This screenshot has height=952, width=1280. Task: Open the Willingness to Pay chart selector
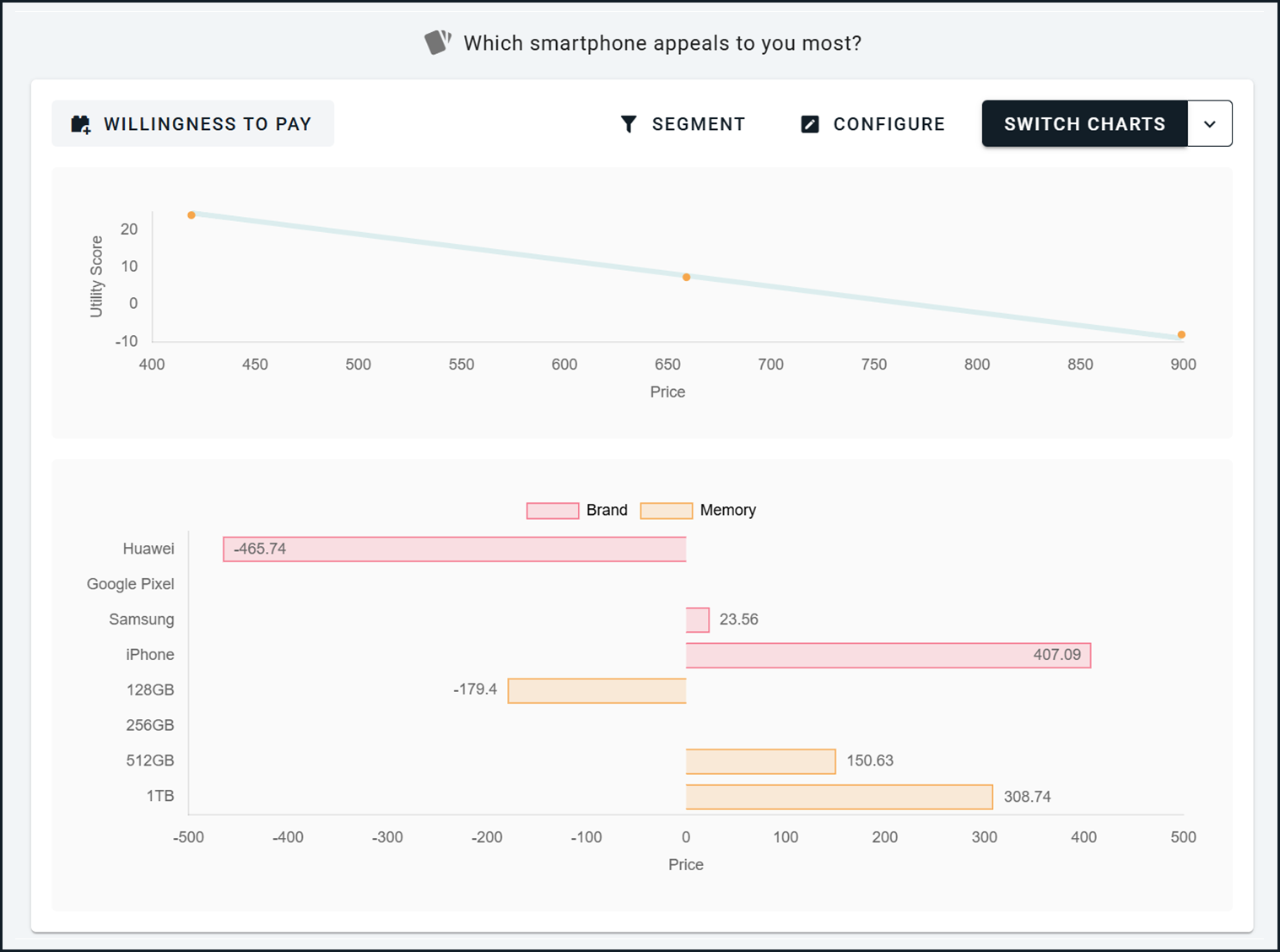[193, 124]
